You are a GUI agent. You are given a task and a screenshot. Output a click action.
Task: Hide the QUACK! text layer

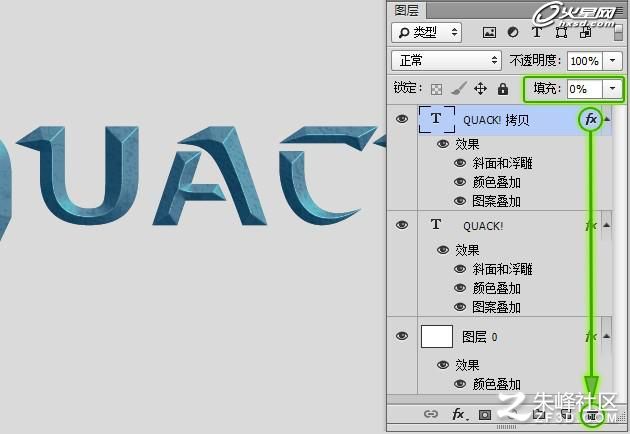click(x=402, y=225)
